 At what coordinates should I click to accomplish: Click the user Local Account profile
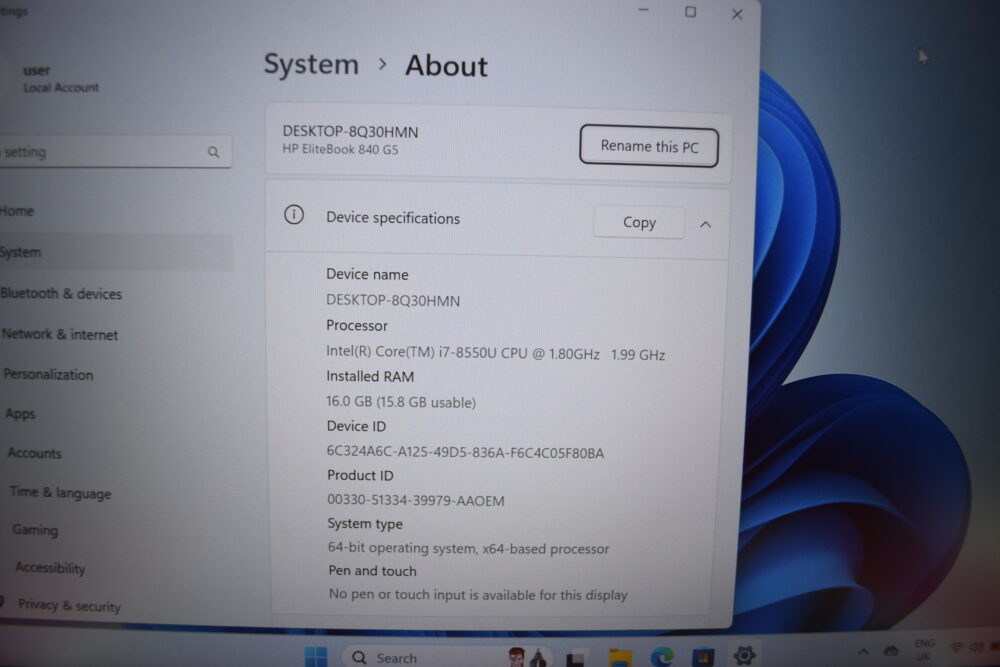61,78
